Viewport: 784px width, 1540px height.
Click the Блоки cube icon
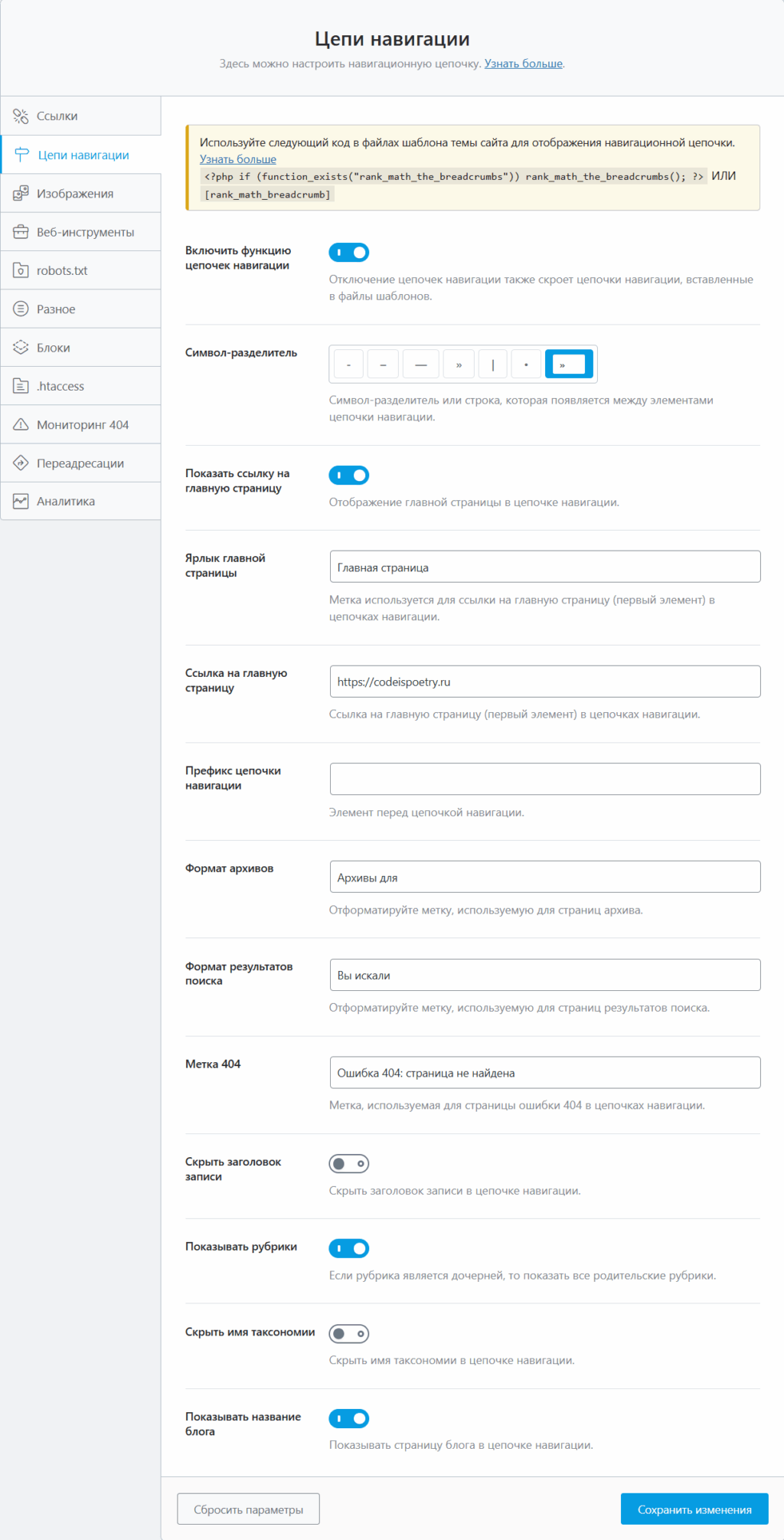coord(21,348)
